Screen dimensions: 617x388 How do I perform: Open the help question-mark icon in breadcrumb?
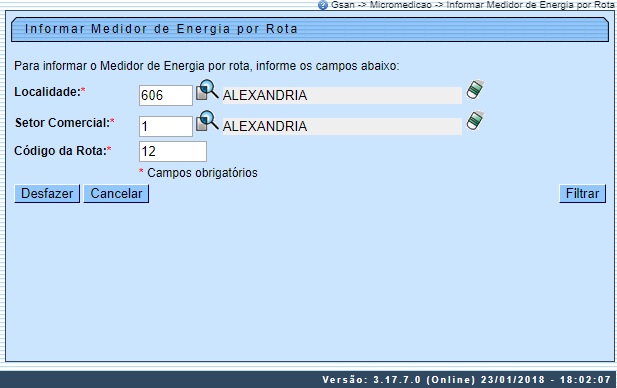coord(323,5)
